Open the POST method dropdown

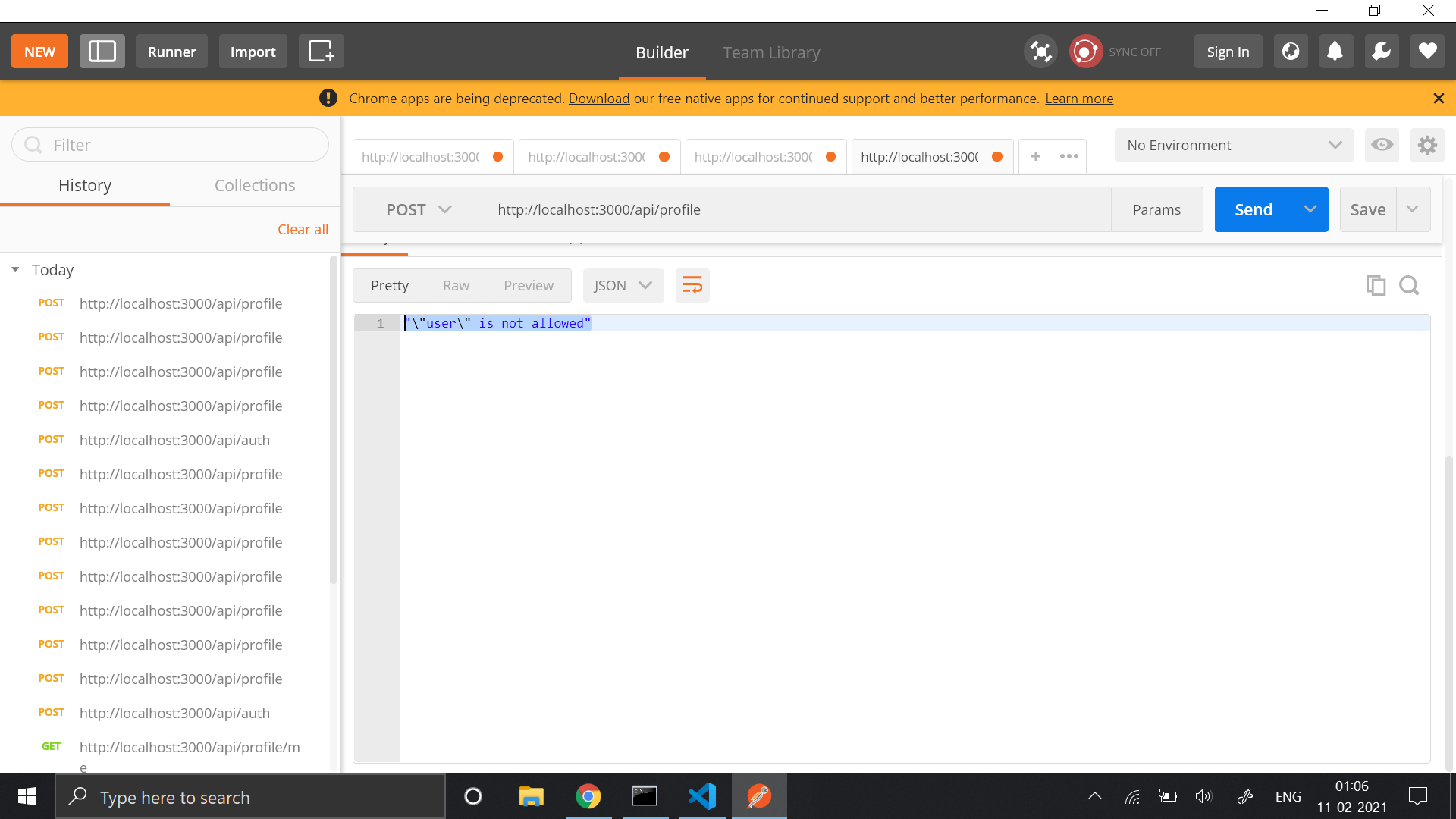click(x=419, y=209)
